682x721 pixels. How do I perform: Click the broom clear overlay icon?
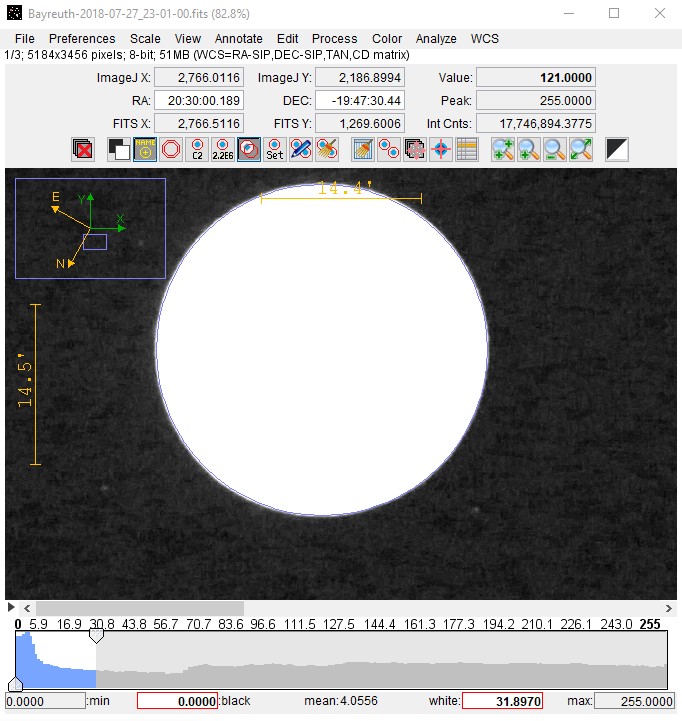(363, 150)
